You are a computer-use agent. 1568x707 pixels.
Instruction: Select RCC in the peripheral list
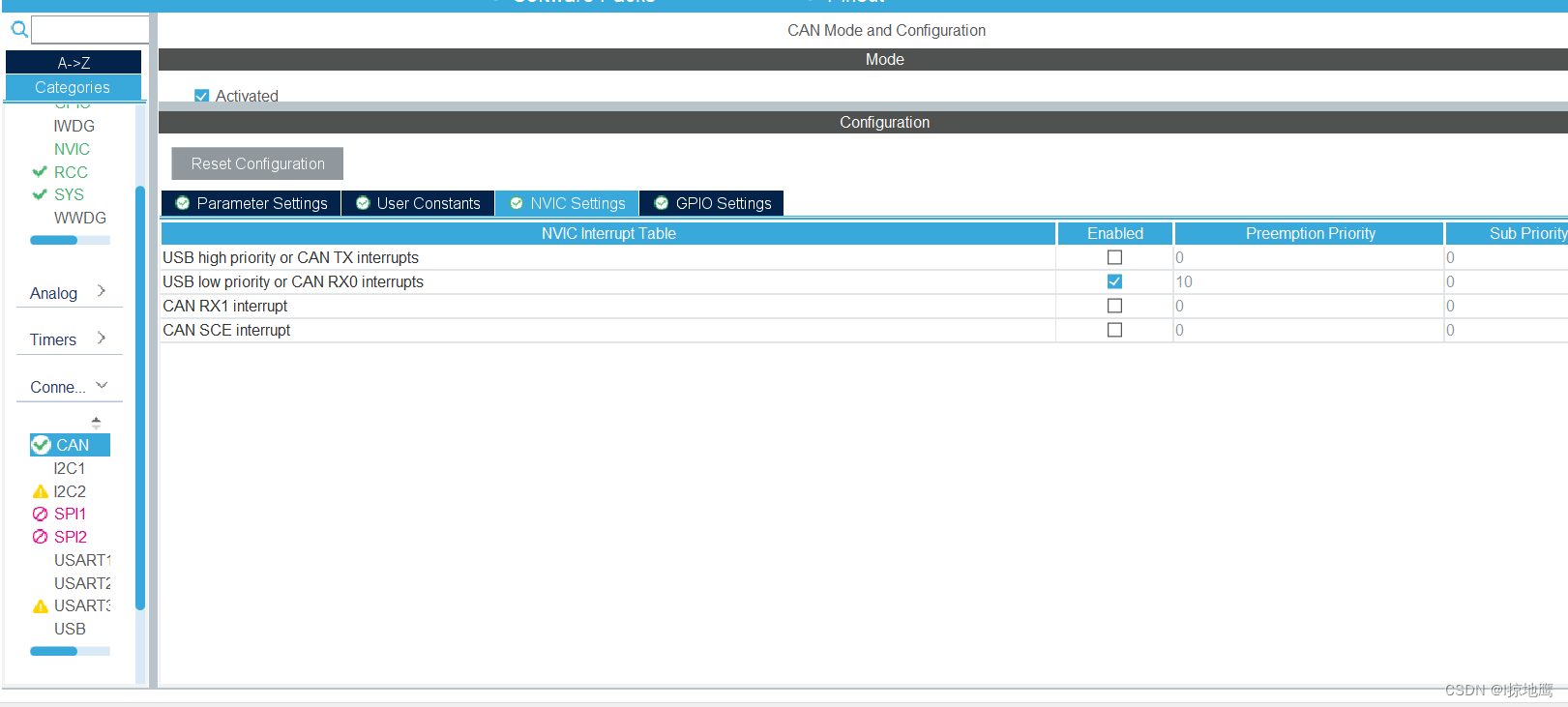[x=71, y=172]
